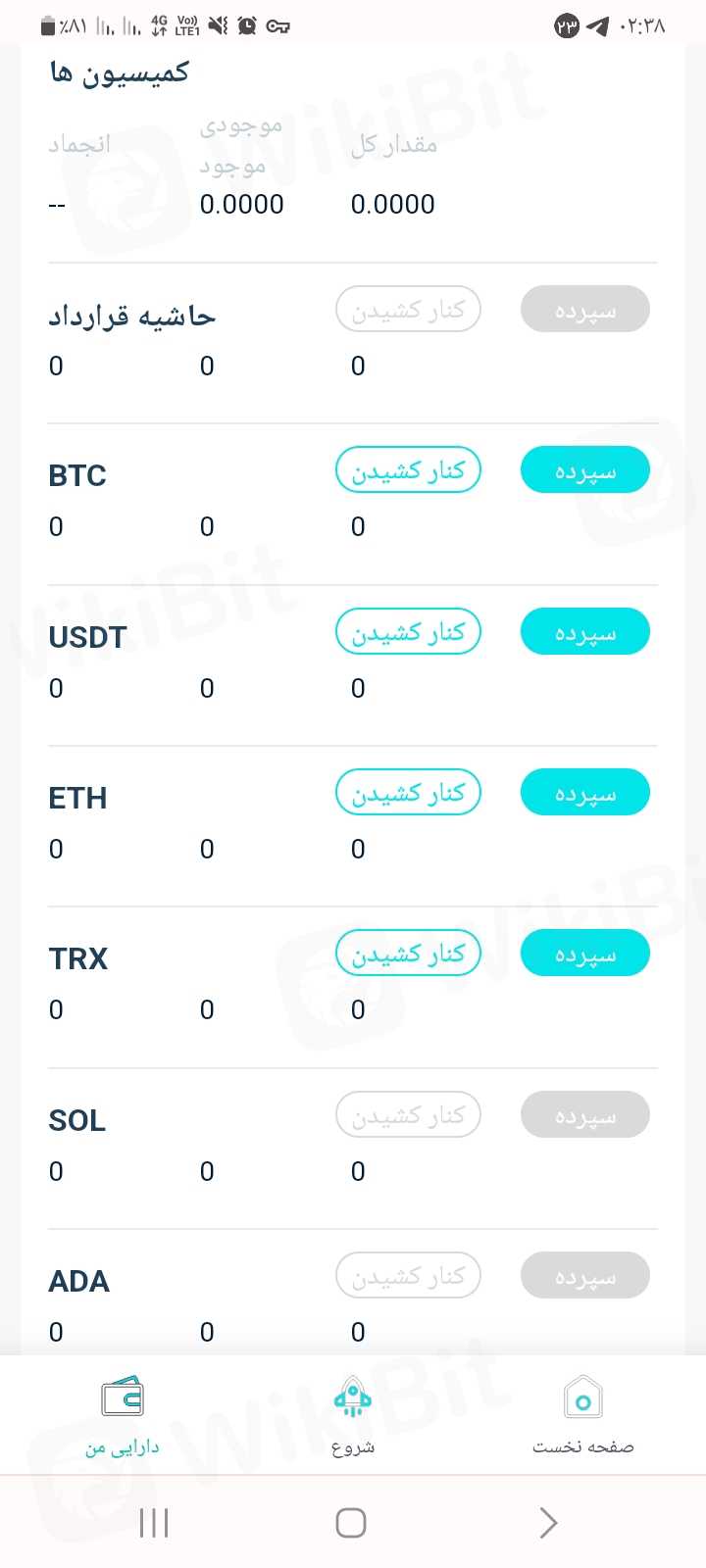Select the ETH asset row label
Image resolution: width=706 pixels, height=1568 pixels.
(x=77, y=799)
